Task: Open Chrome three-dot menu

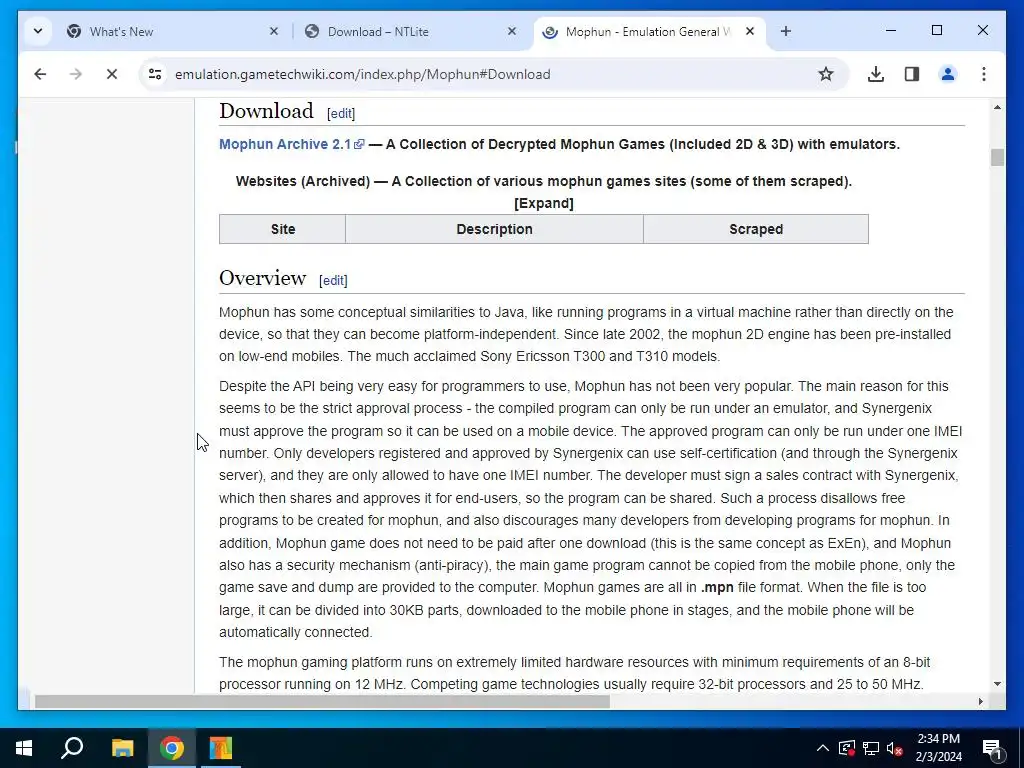Action: coord(984,74)
